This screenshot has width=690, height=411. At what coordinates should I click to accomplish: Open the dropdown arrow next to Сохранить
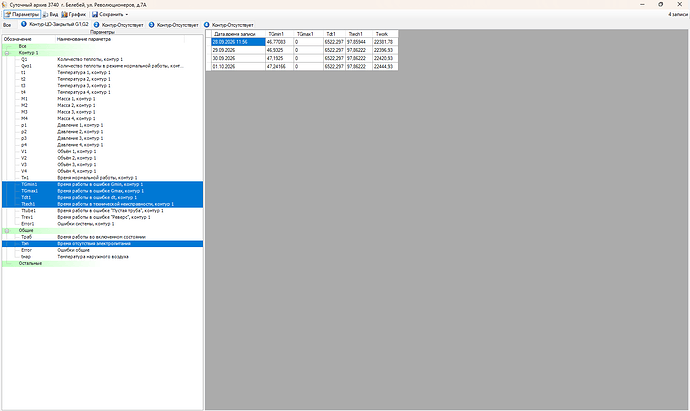tap(127, 15)
